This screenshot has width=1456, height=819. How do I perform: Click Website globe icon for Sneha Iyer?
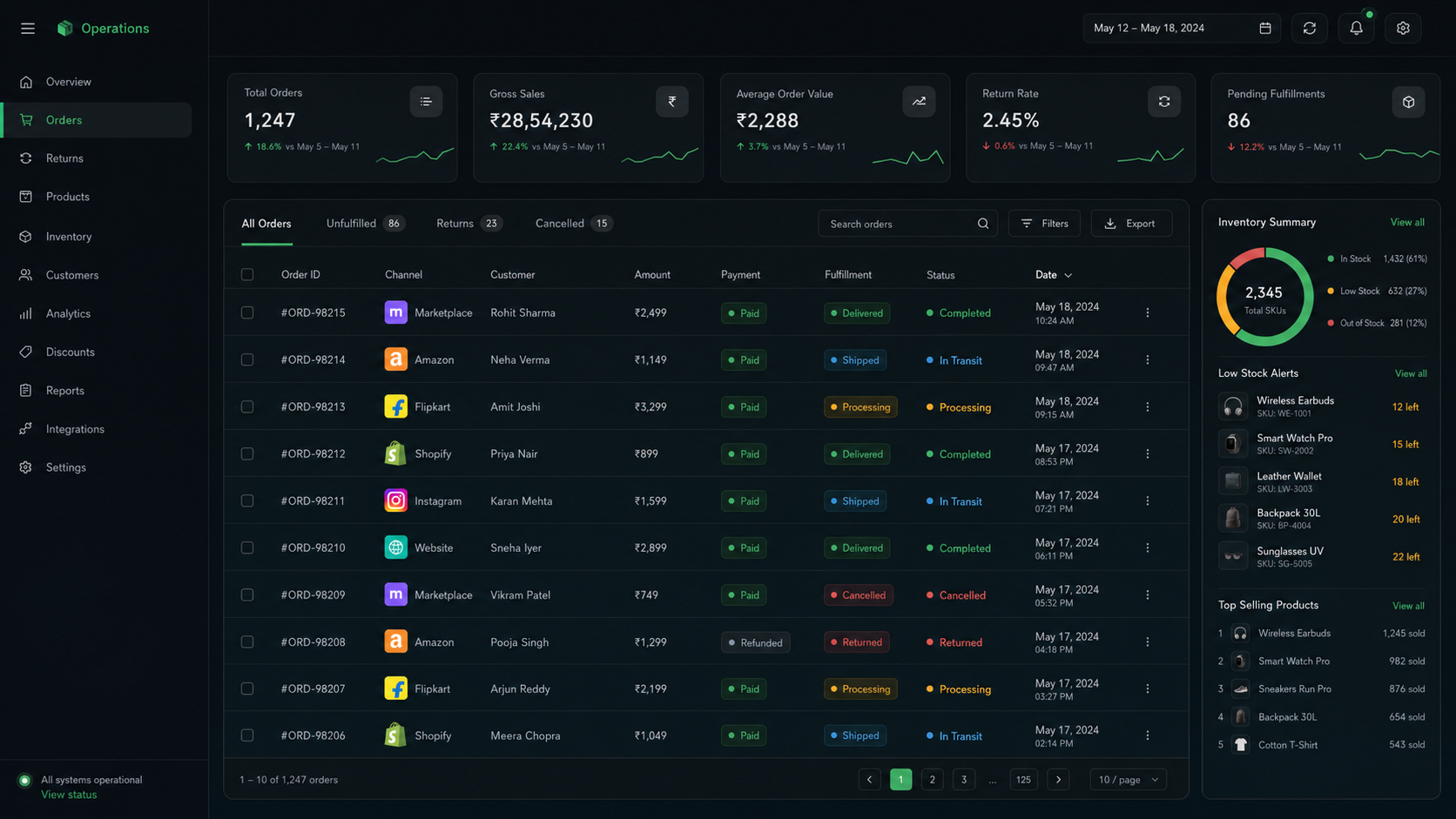(395, 547)
